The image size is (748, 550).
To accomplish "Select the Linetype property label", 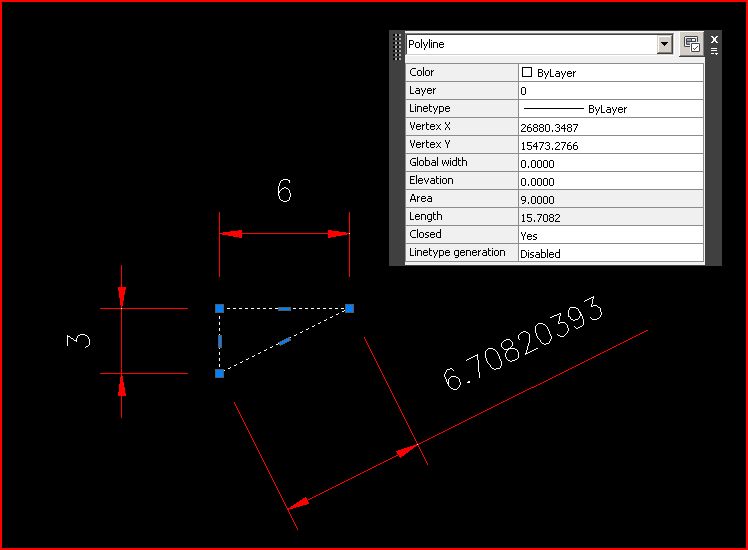I will (429, 108).
